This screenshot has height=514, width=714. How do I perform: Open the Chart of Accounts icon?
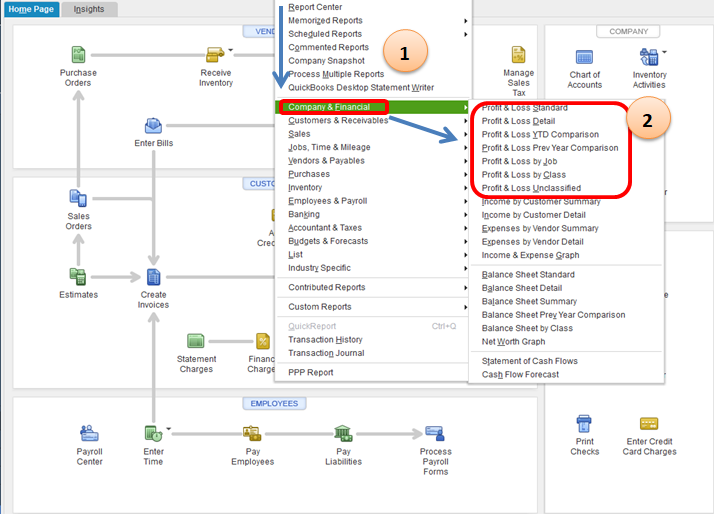pos(584,57)
